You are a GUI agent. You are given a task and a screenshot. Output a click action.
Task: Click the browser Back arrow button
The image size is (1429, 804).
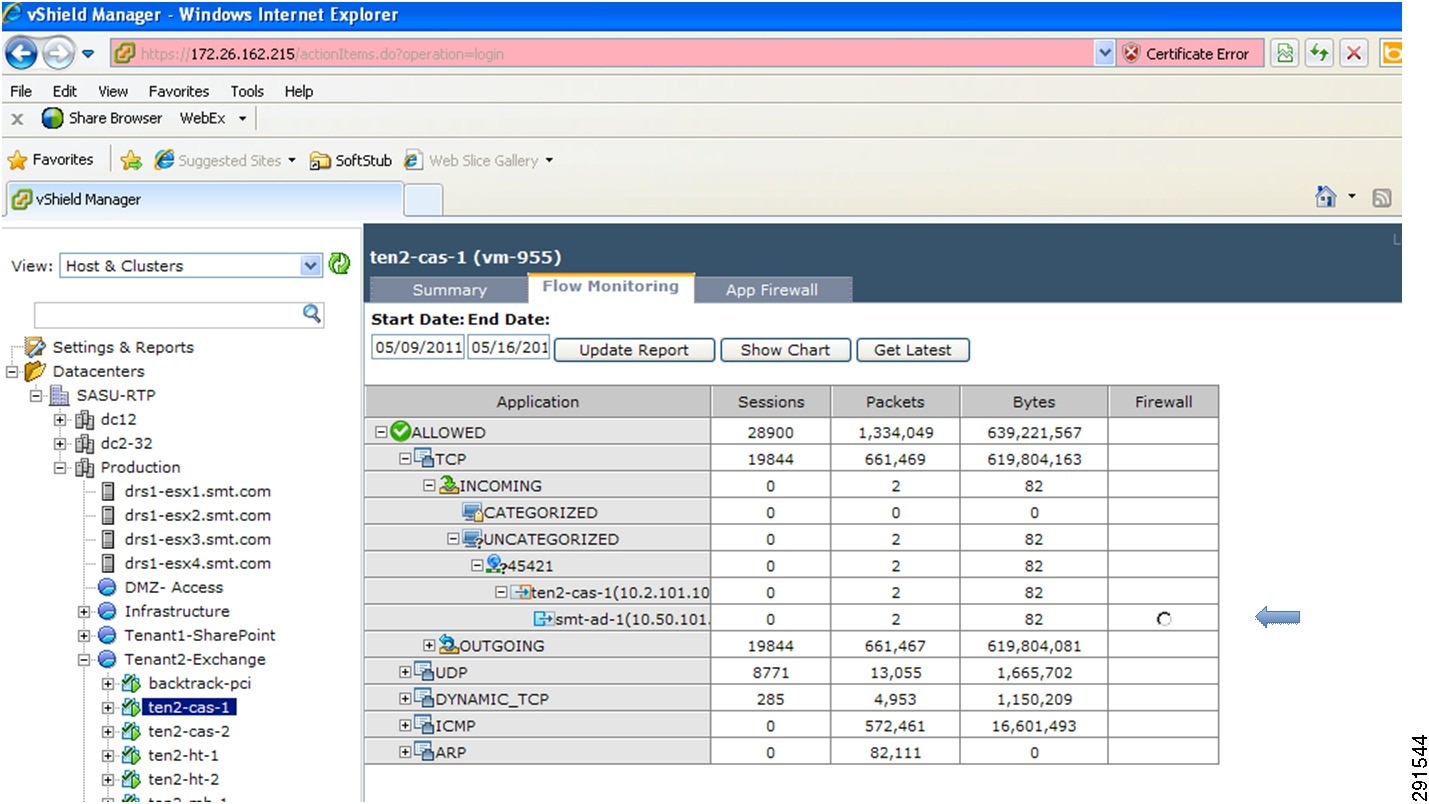[x=22, y=54]
